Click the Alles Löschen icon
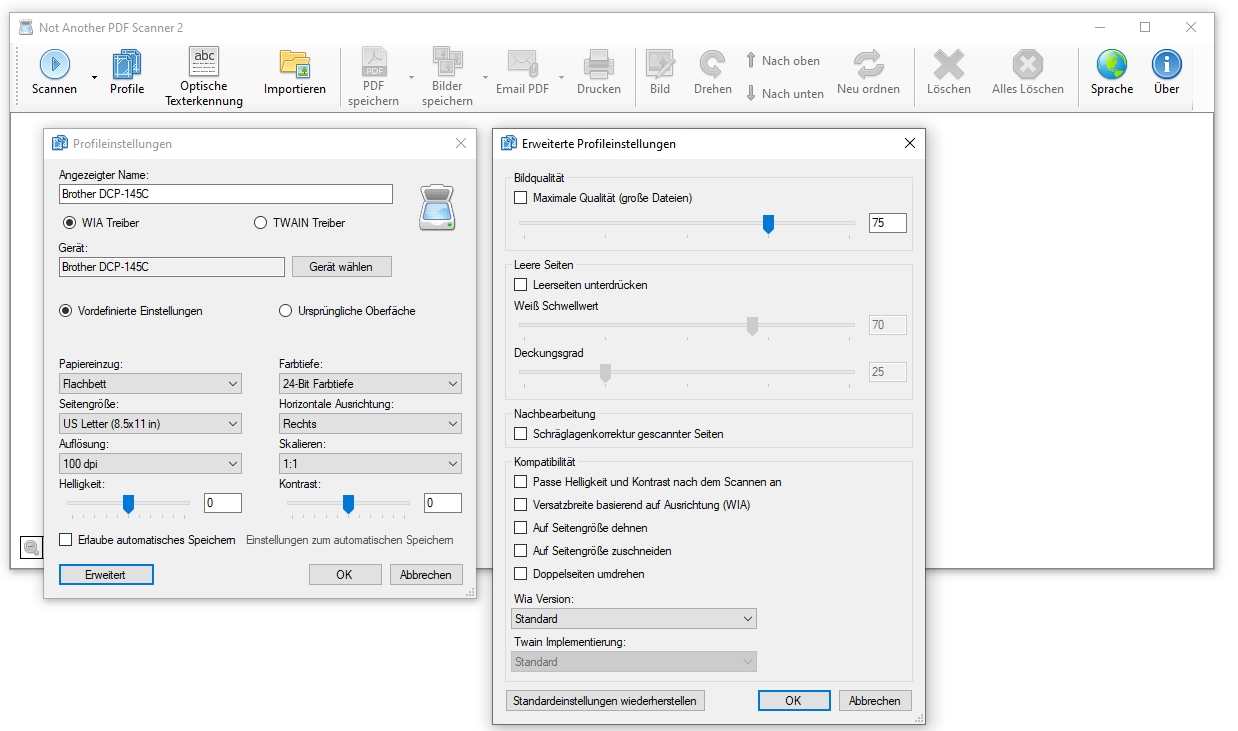Viewport: 1238px width, 731px height. (1028, 64)
